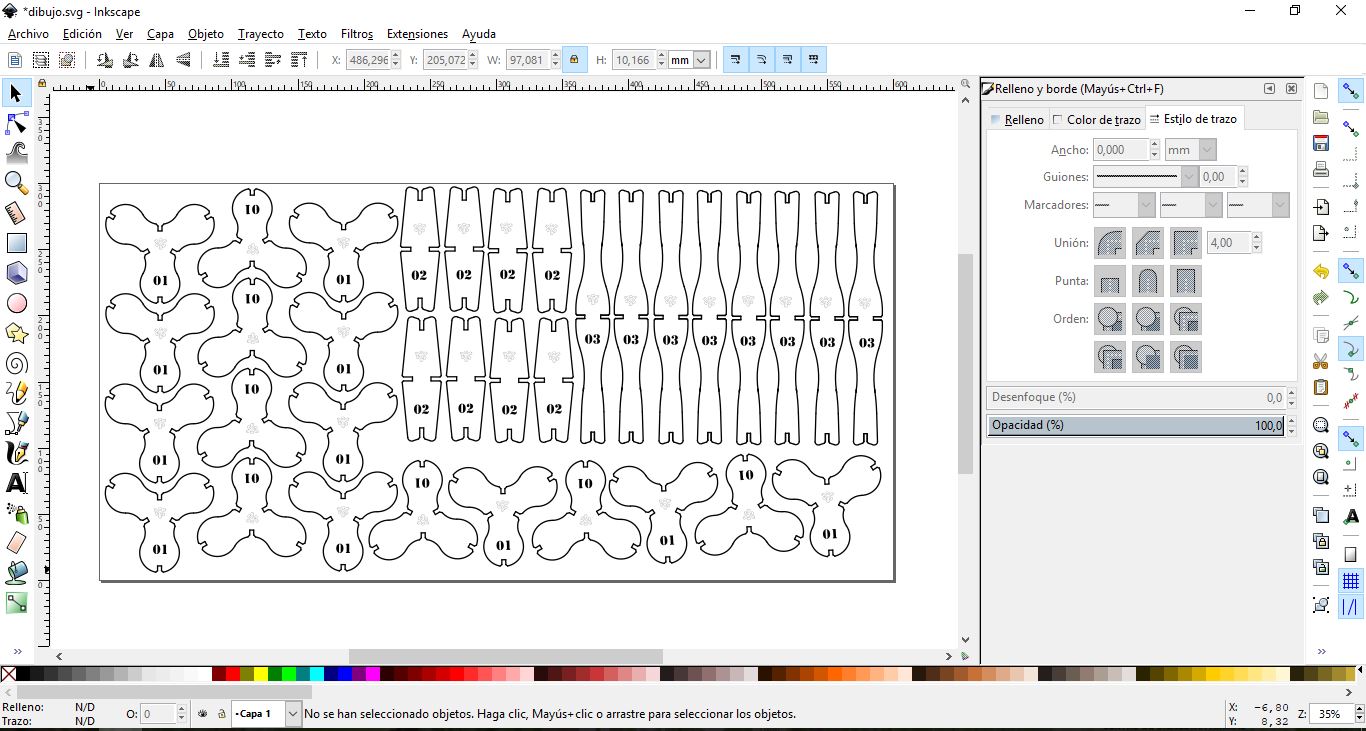
Task: Select the Zoom magnifier tool
Action: (x=16, y=182)
